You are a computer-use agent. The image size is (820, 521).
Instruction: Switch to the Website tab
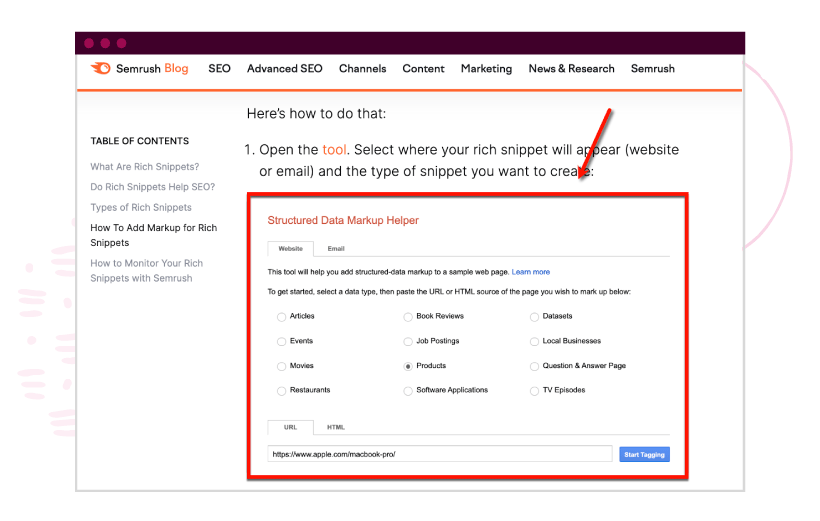[290, 248]
